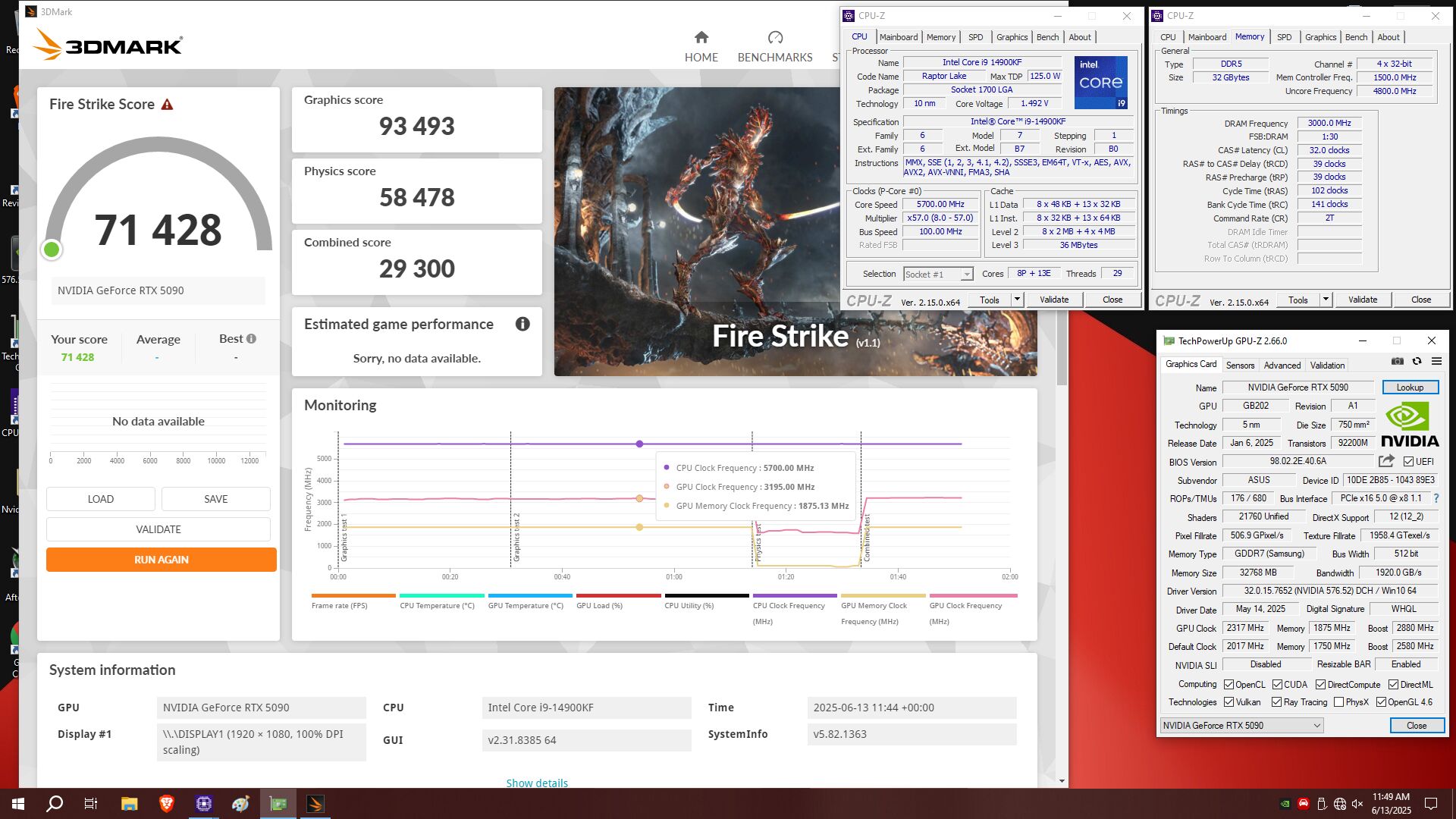Click the 3DMark logo in the header

[108, 45]
